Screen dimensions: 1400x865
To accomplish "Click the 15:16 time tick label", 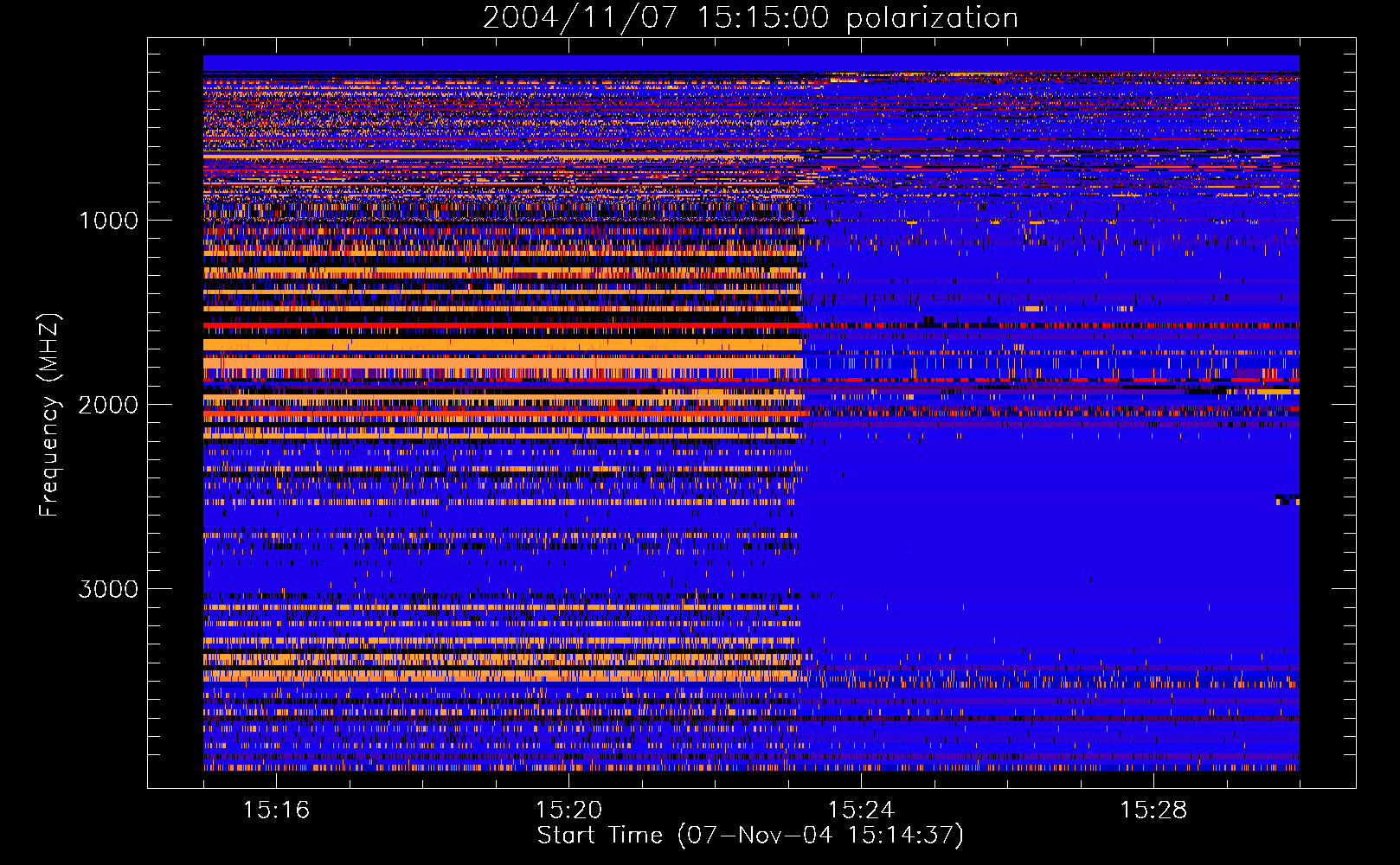I will click(276, 810).
